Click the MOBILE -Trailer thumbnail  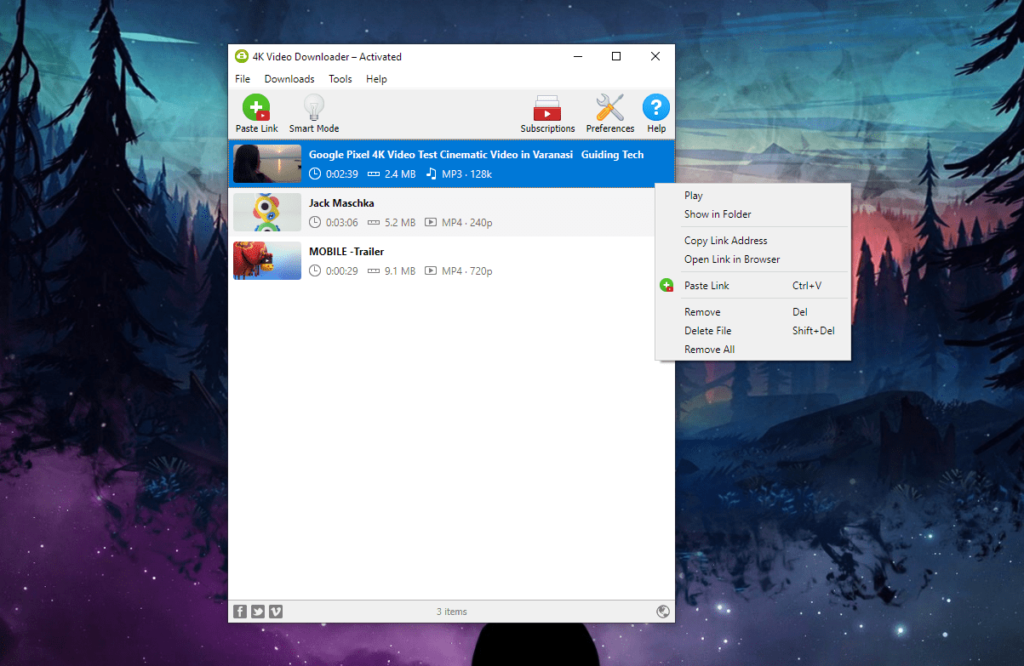tap(267, 261)
